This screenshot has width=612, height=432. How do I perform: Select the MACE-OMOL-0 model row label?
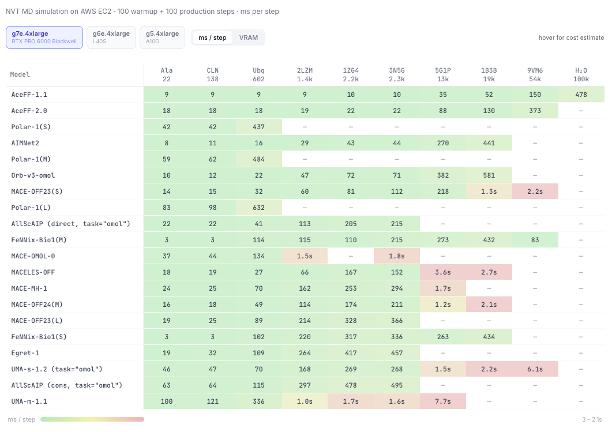coord(33,256)
